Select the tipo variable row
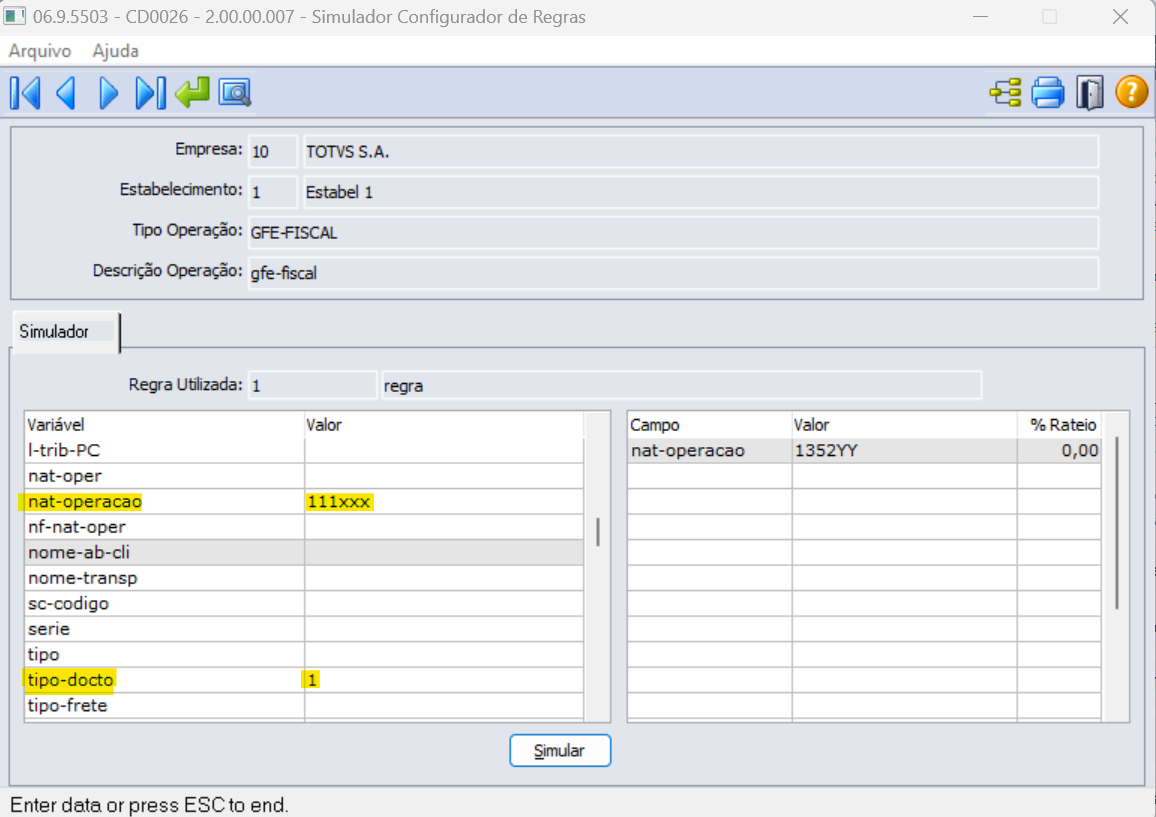The height and width of the screenshot is (817, 1156). coord(304,654)
